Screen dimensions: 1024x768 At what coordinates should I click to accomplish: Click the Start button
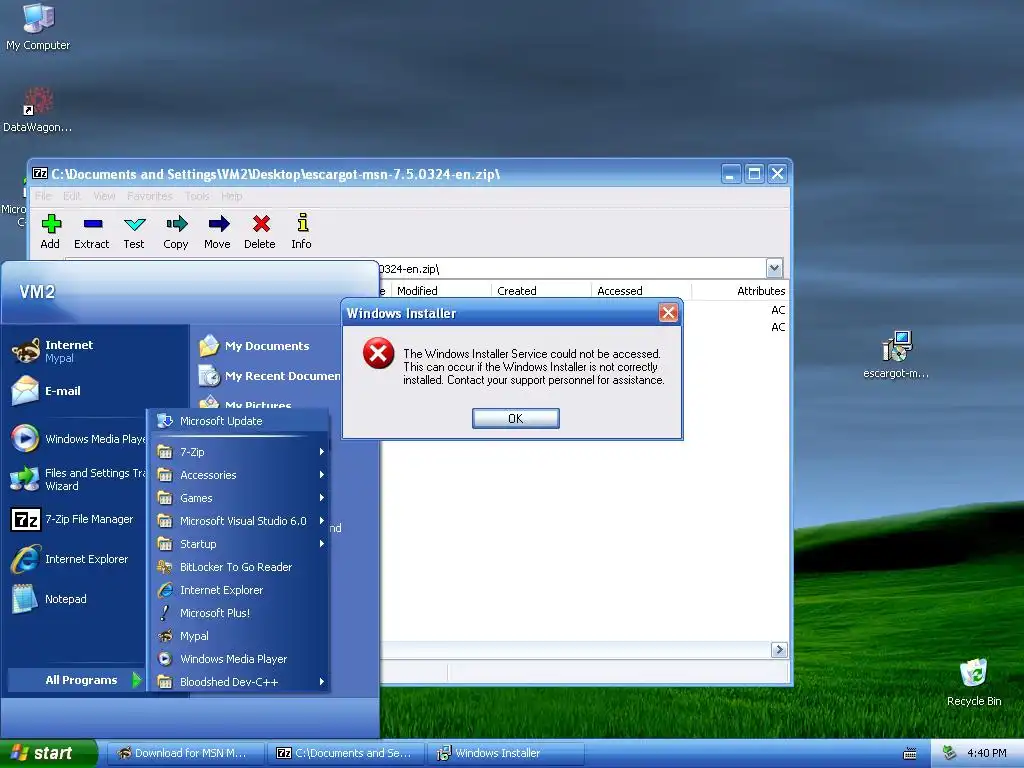[x=48, y=753]
